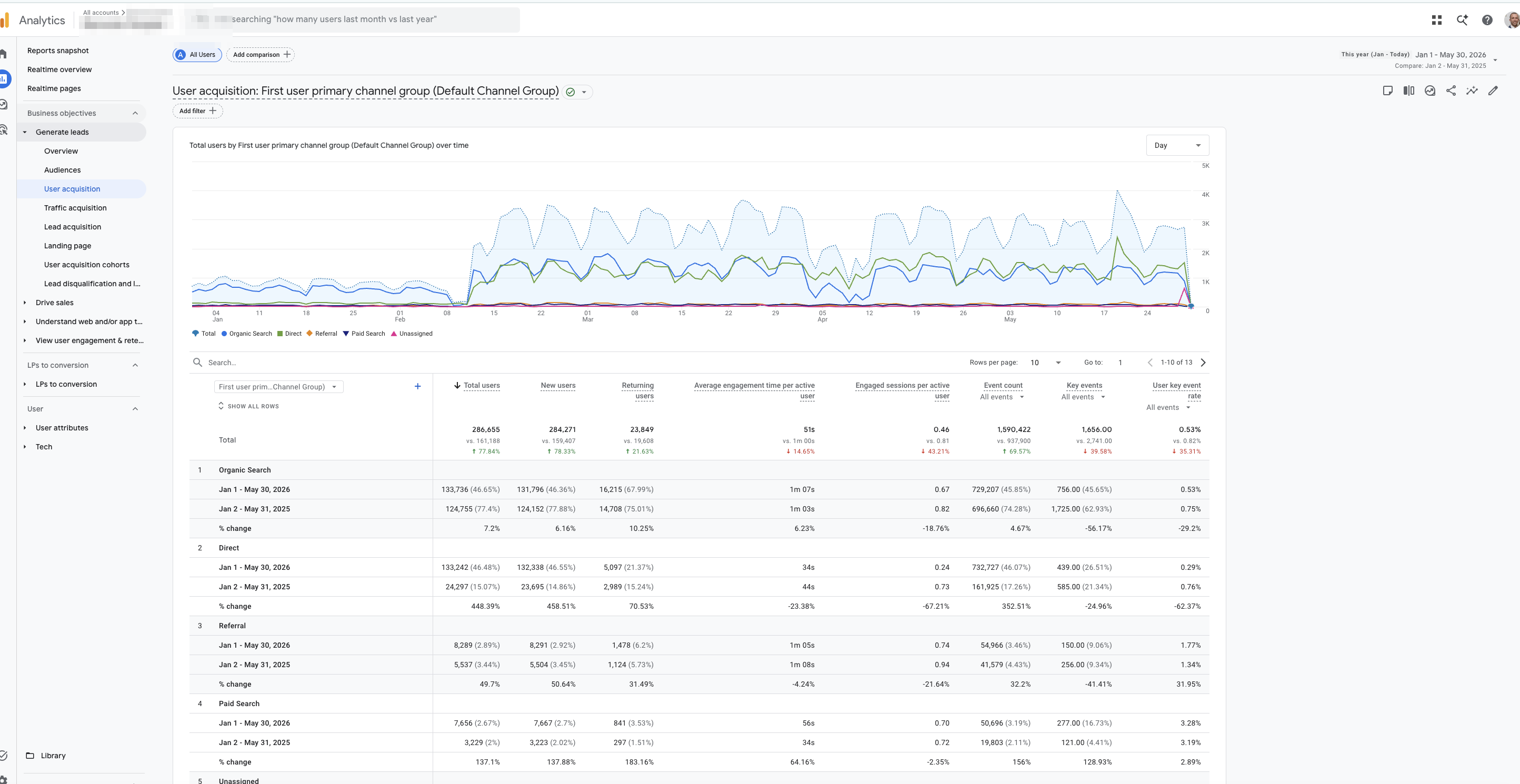Open the share report icon
This screenshot has width=1520, height=784.
1451,91
